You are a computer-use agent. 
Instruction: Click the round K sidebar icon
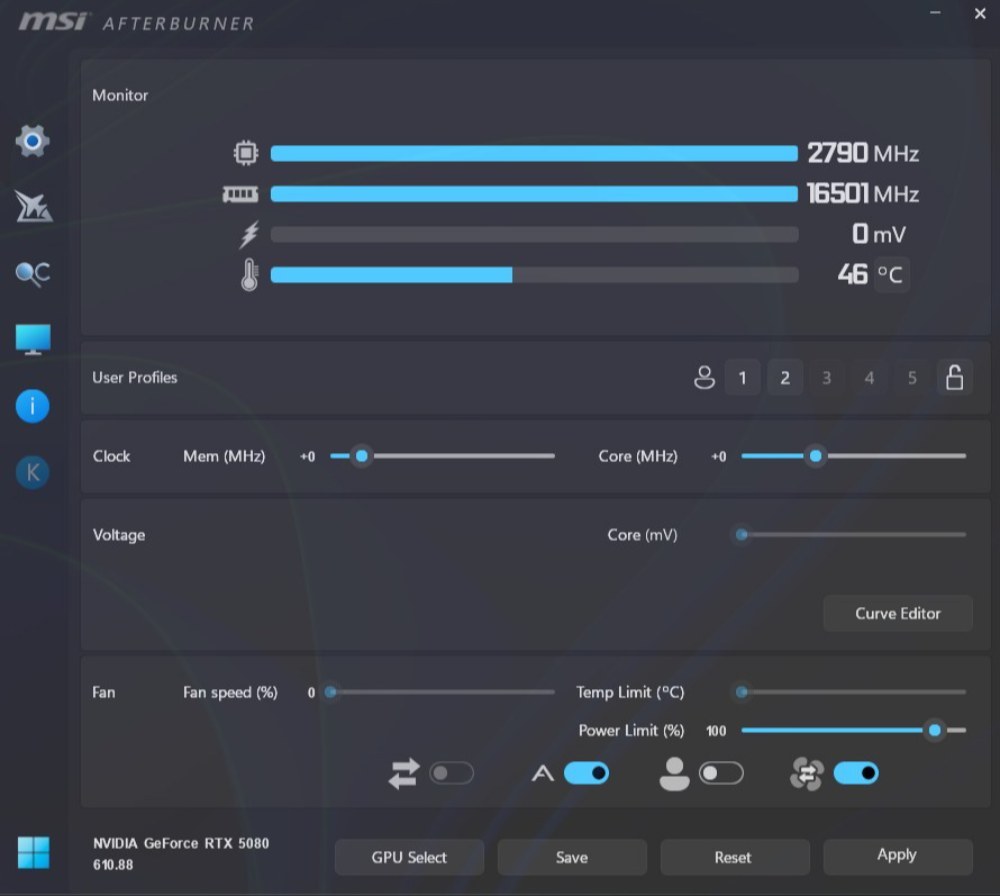point(33,473)
